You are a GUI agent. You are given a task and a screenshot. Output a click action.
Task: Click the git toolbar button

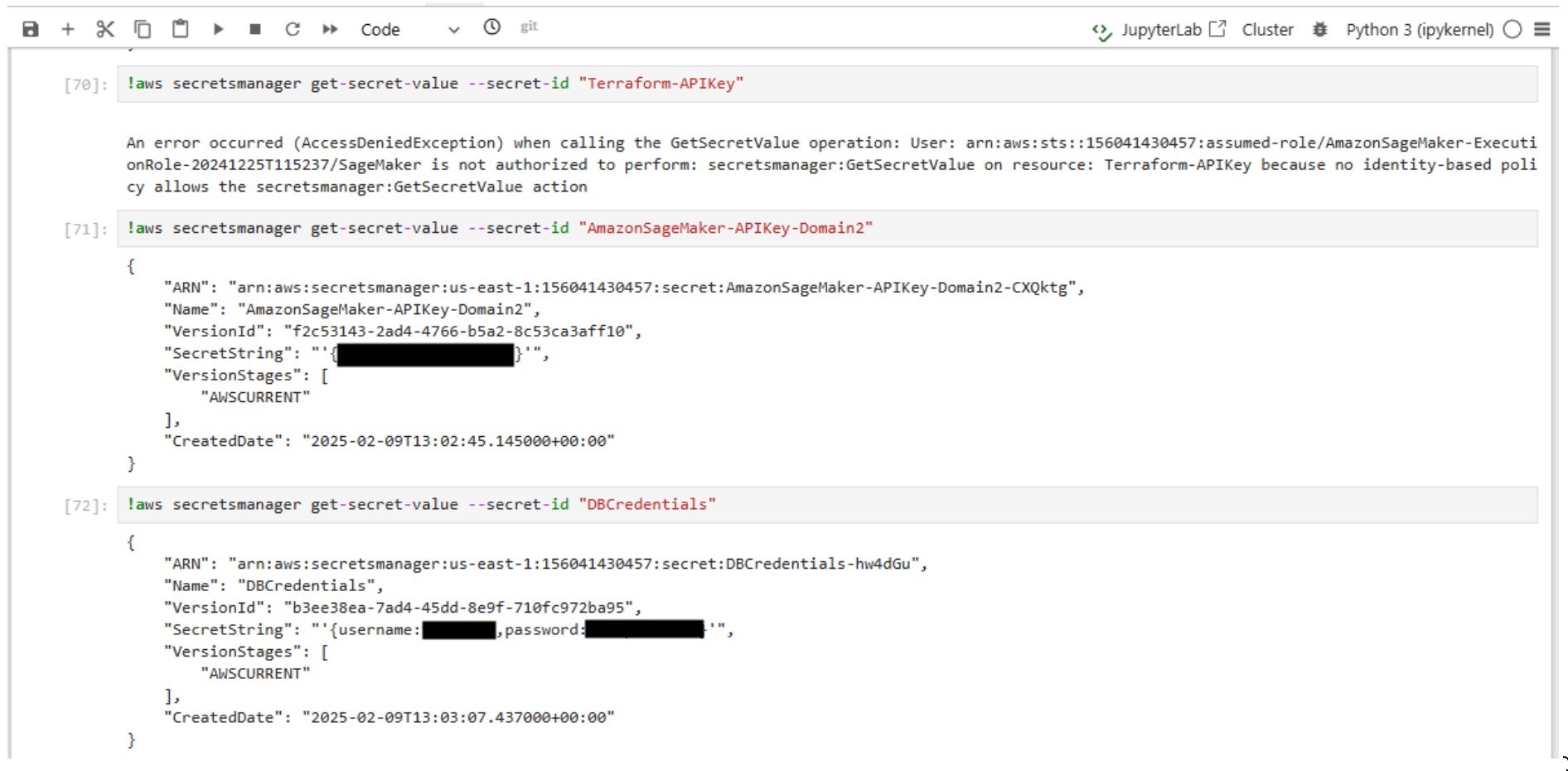coord(529,27)
